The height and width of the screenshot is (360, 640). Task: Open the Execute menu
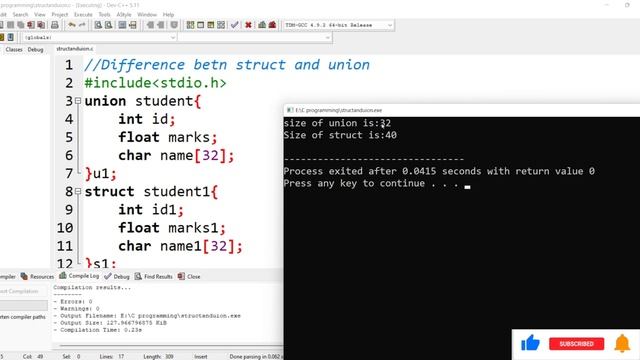click(83, 15)
